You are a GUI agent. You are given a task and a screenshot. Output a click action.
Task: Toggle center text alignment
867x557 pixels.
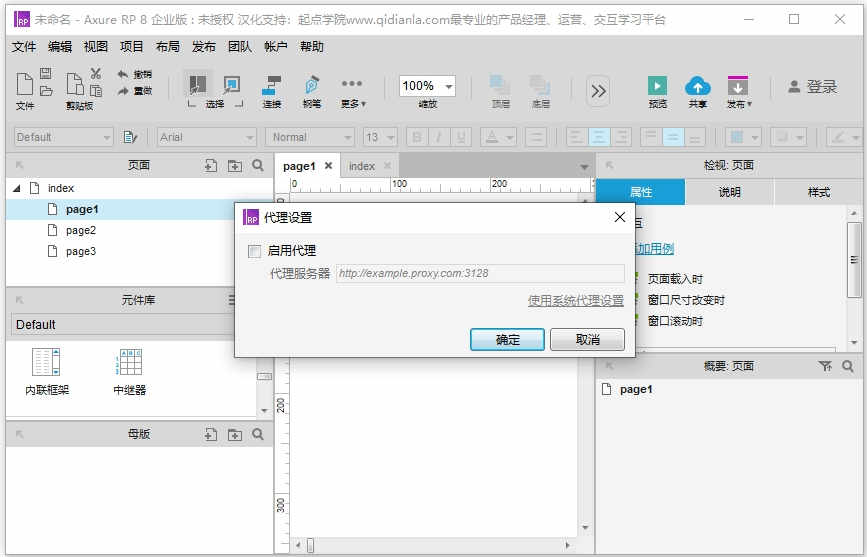point(598,137)
